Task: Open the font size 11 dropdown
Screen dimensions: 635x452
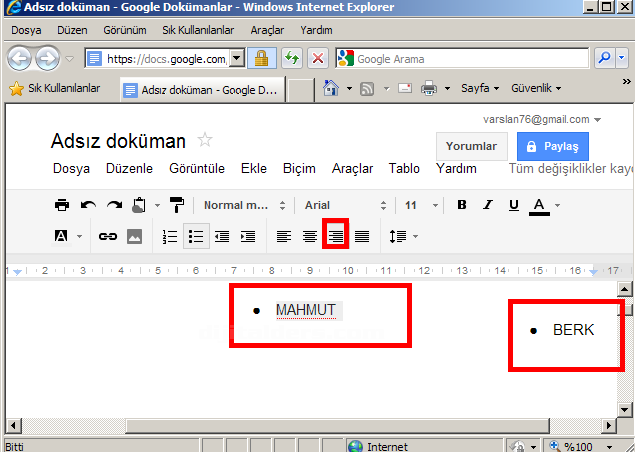Action: coord(419,205)
